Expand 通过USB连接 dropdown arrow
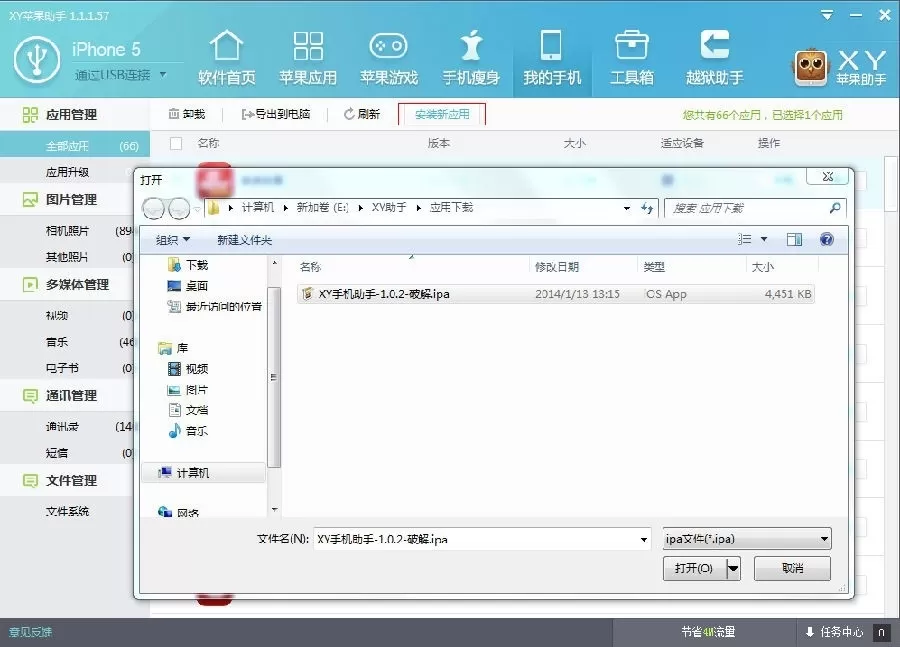 click(x=163, y=74)
